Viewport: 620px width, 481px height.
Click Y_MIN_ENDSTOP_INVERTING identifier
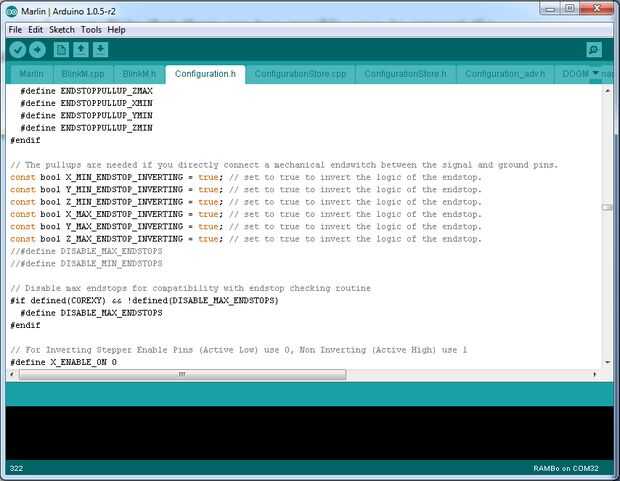[x=124, y=189]
